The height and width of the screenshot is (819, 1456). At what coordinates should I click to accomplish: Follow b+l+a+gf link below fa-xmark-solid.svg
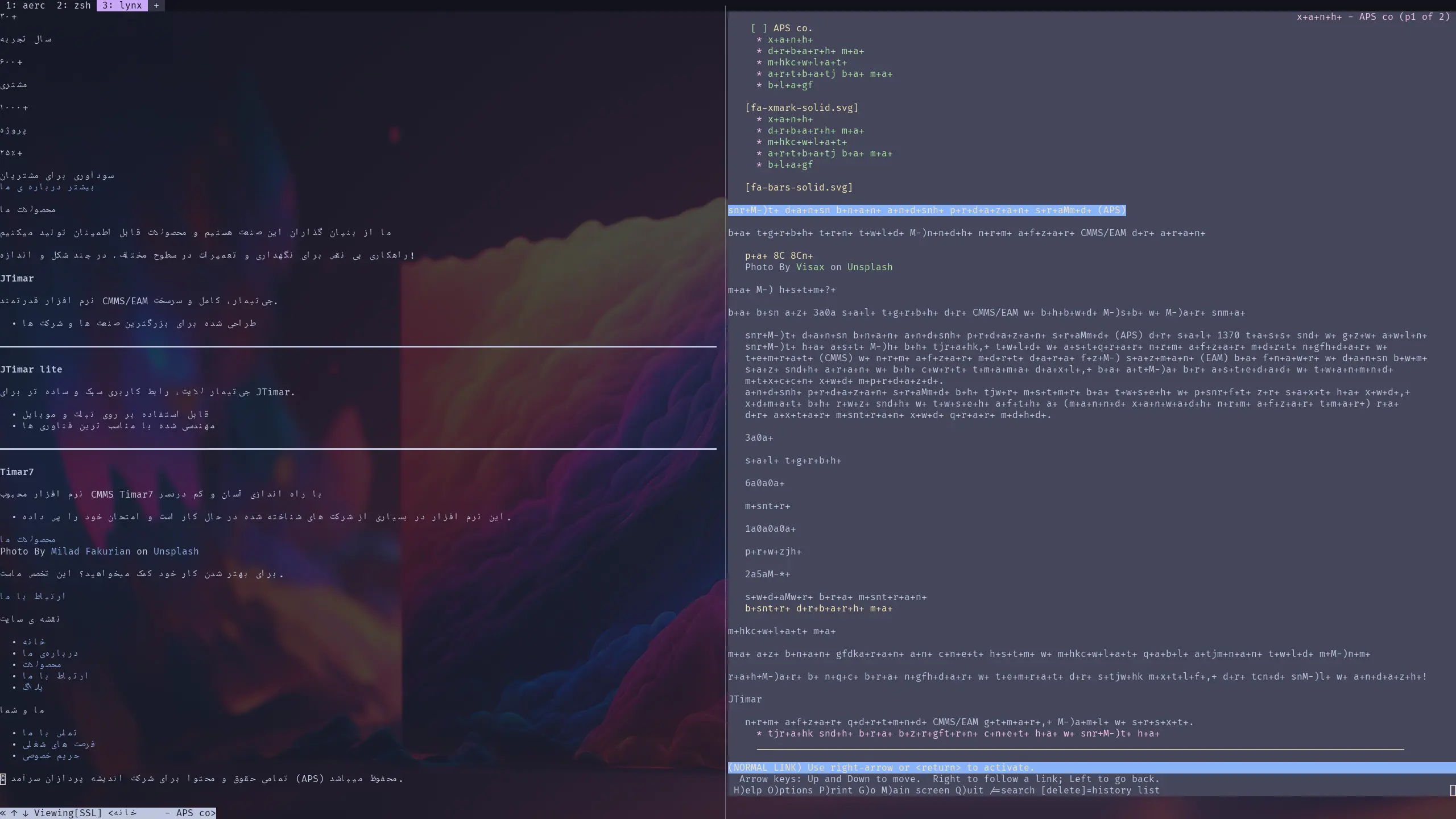(791, 164)
